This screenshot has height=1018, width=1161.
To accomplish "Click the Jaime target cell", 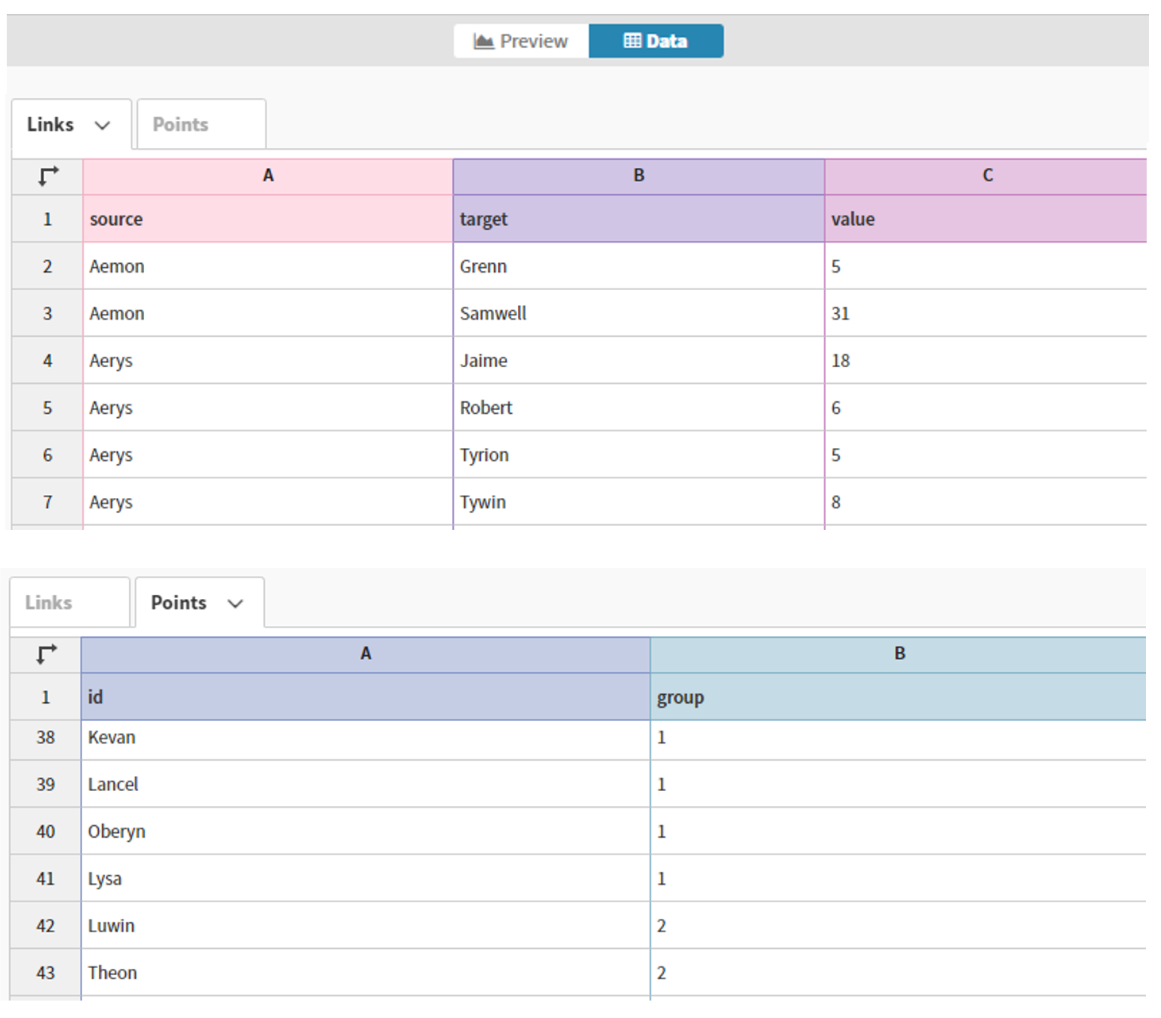I will click(639, 361).
